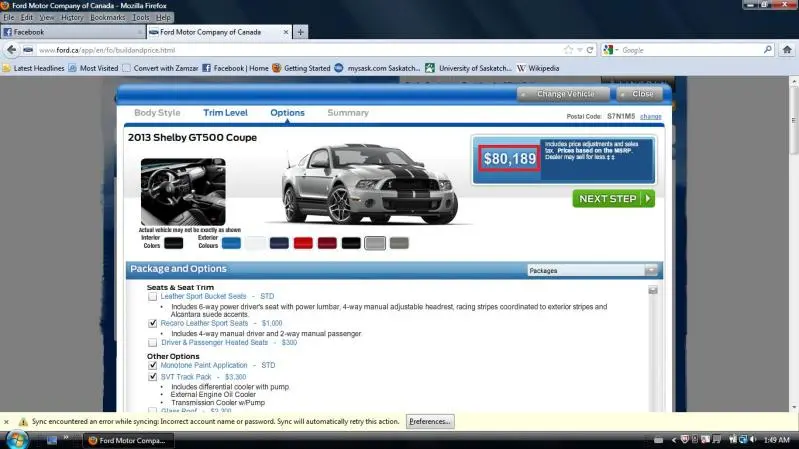Click the $80,189 total price
799x449 pixels.
(510, 159)
